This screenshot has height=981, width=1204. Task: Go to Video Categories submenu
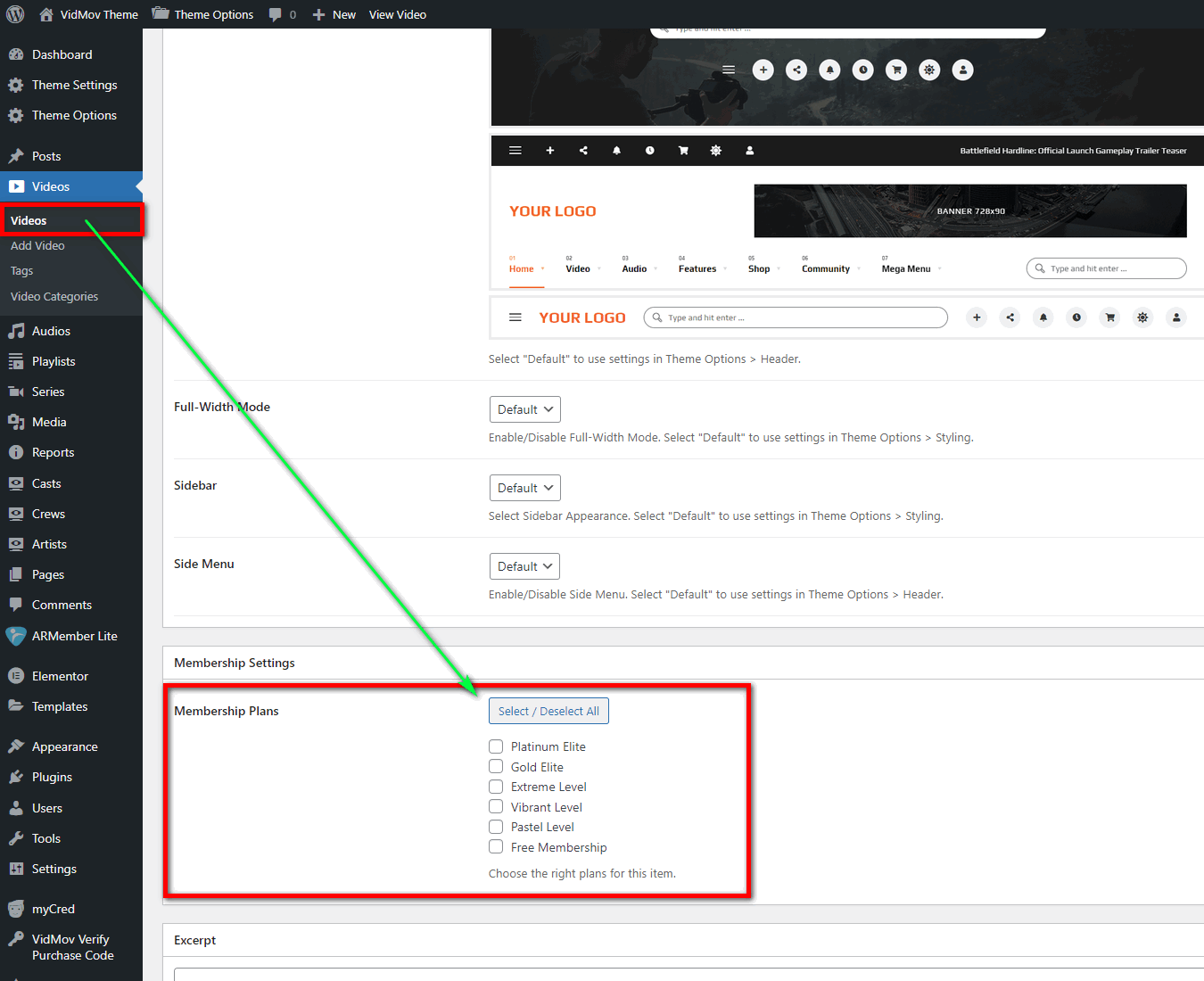pyautogui.click(x=54, y=296)
